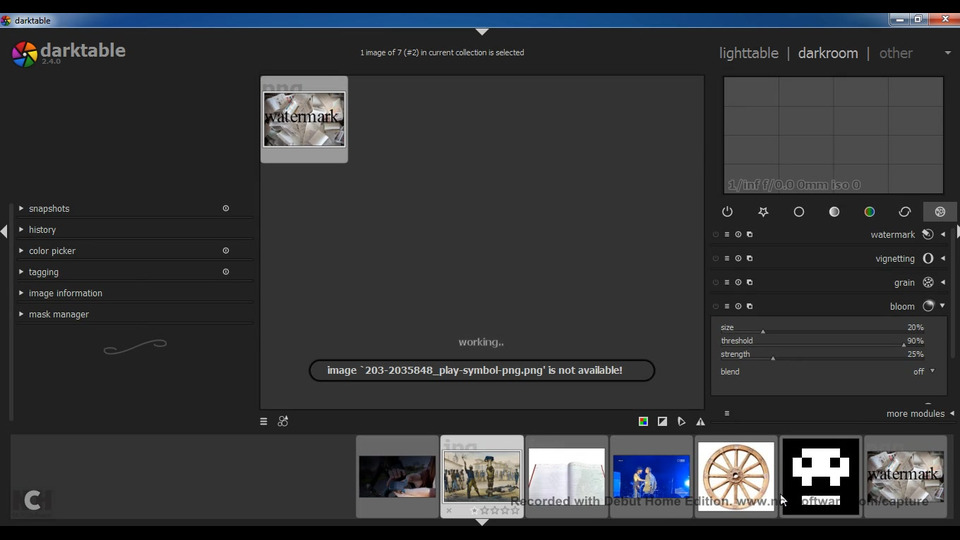This screenshot has height=540, width=960.
Task: Open the grain module presets menu icon
Action: (x=749, y=283)
